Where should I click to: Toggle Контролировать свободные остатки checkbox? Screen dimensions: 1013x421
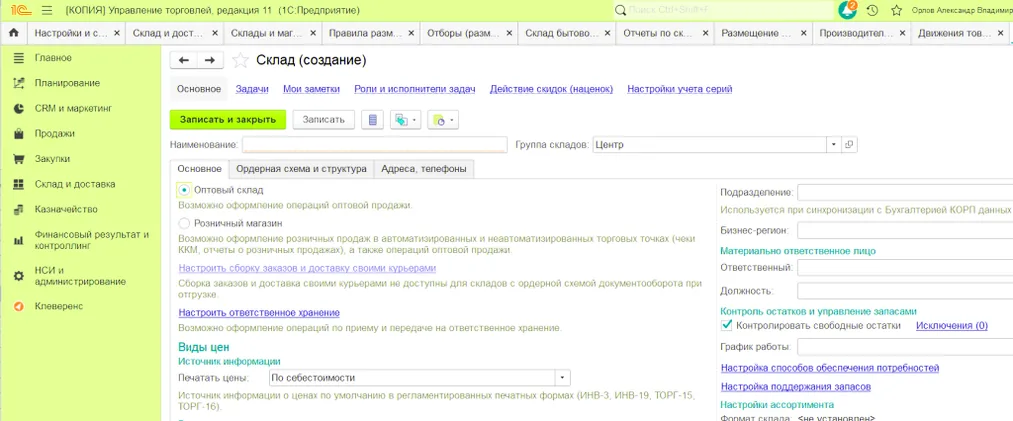[x=727, y=325]
